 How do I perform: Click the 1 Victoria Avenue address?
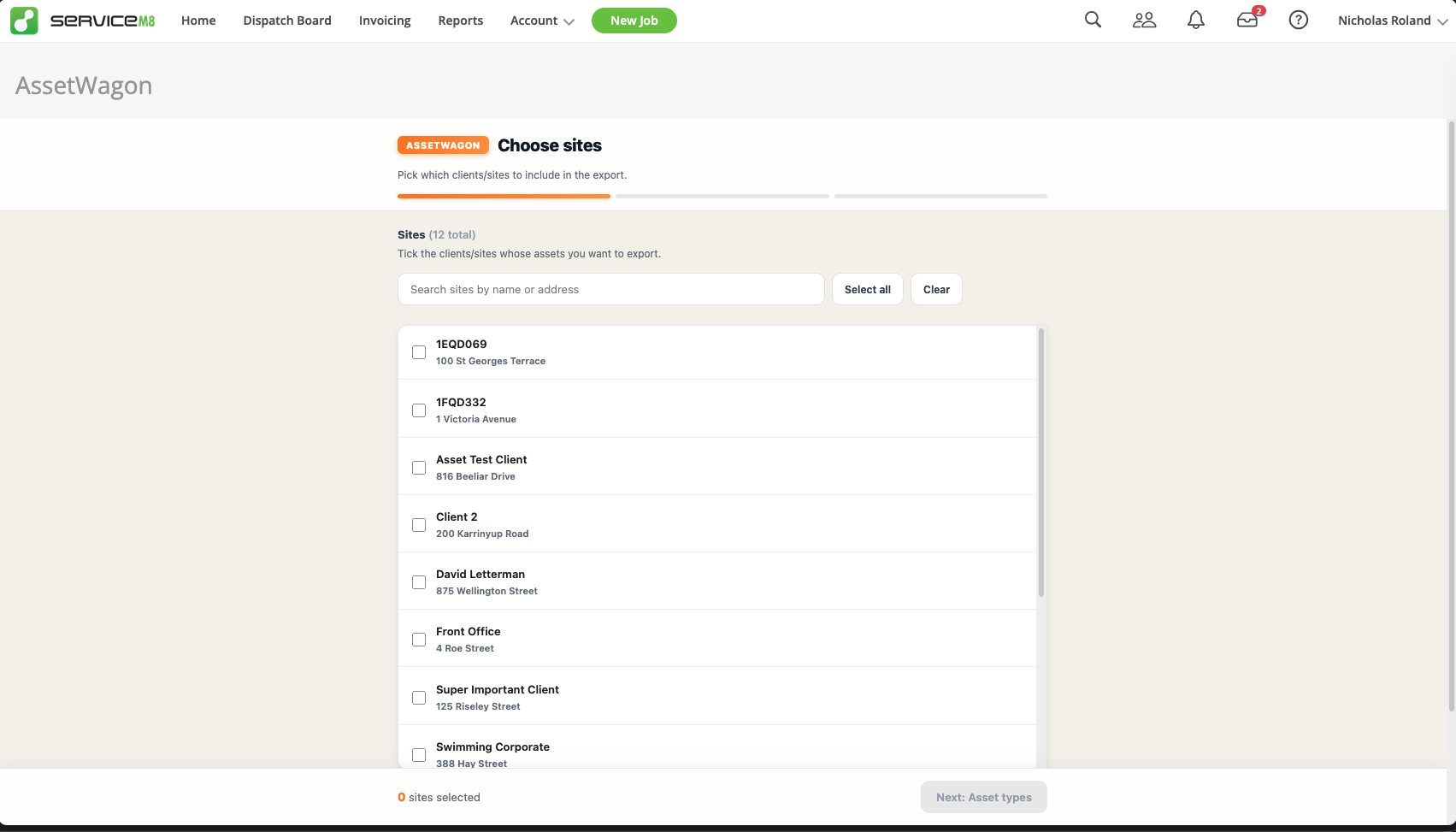click(476, 419)
